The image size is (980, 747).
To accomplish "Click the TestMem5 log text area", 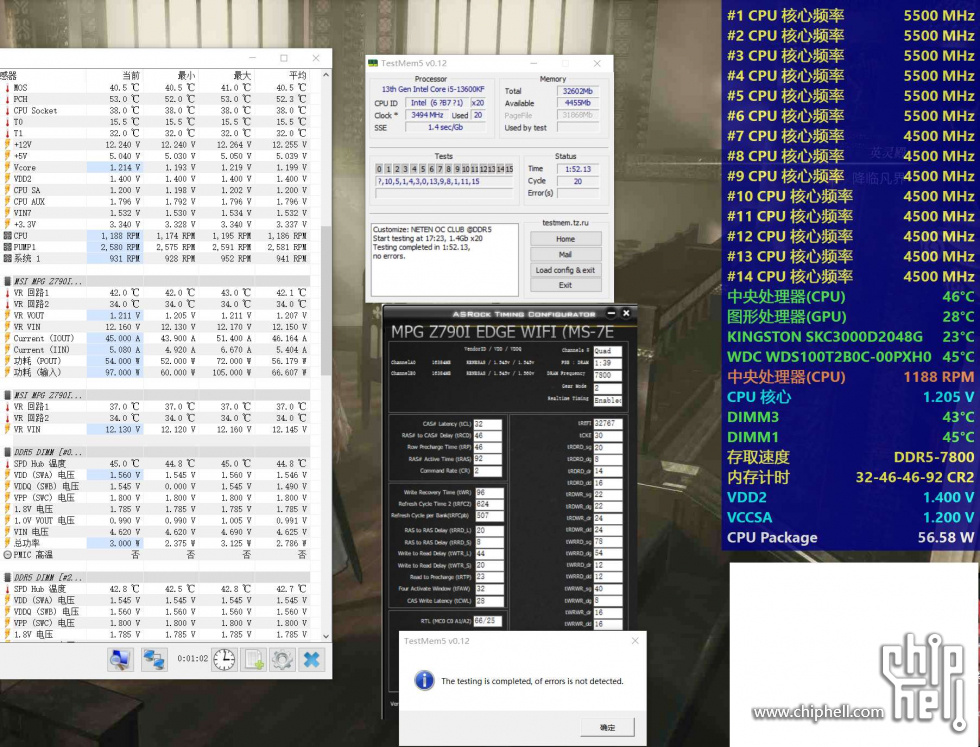I will 444,259.
